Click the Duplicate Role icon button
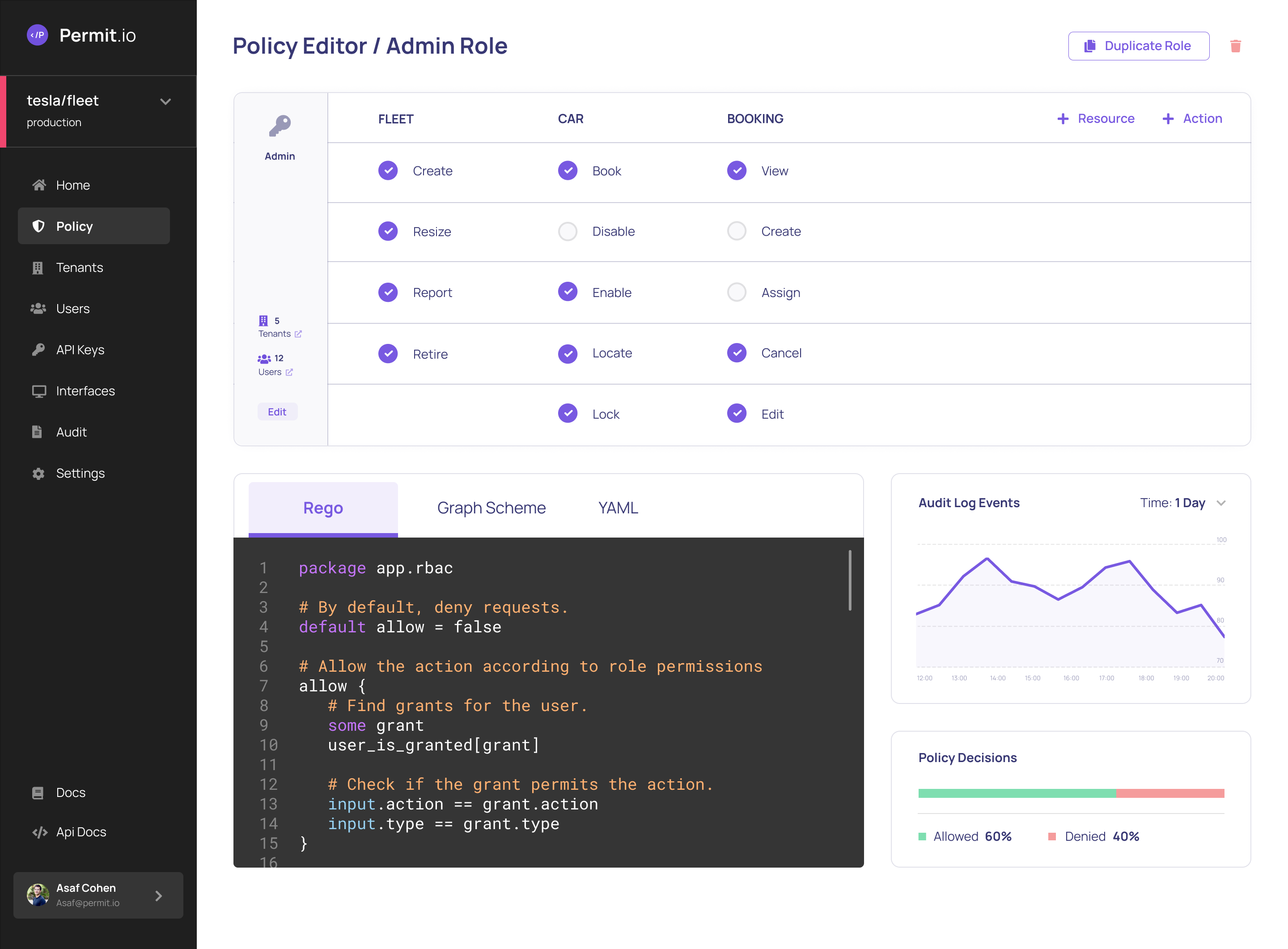This screenshot has height=949, width=1288. (1089, 46)
